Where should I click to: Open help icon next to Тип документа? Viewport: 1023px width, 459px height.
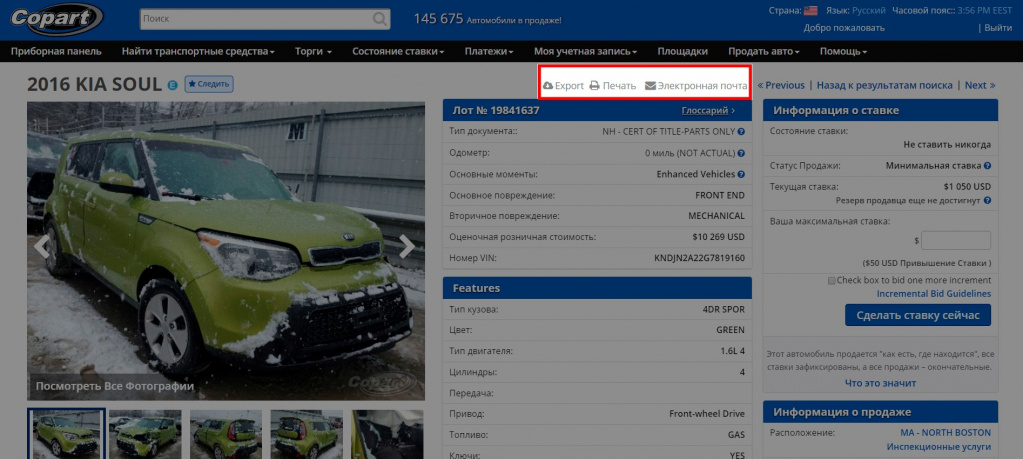(741, 132)
